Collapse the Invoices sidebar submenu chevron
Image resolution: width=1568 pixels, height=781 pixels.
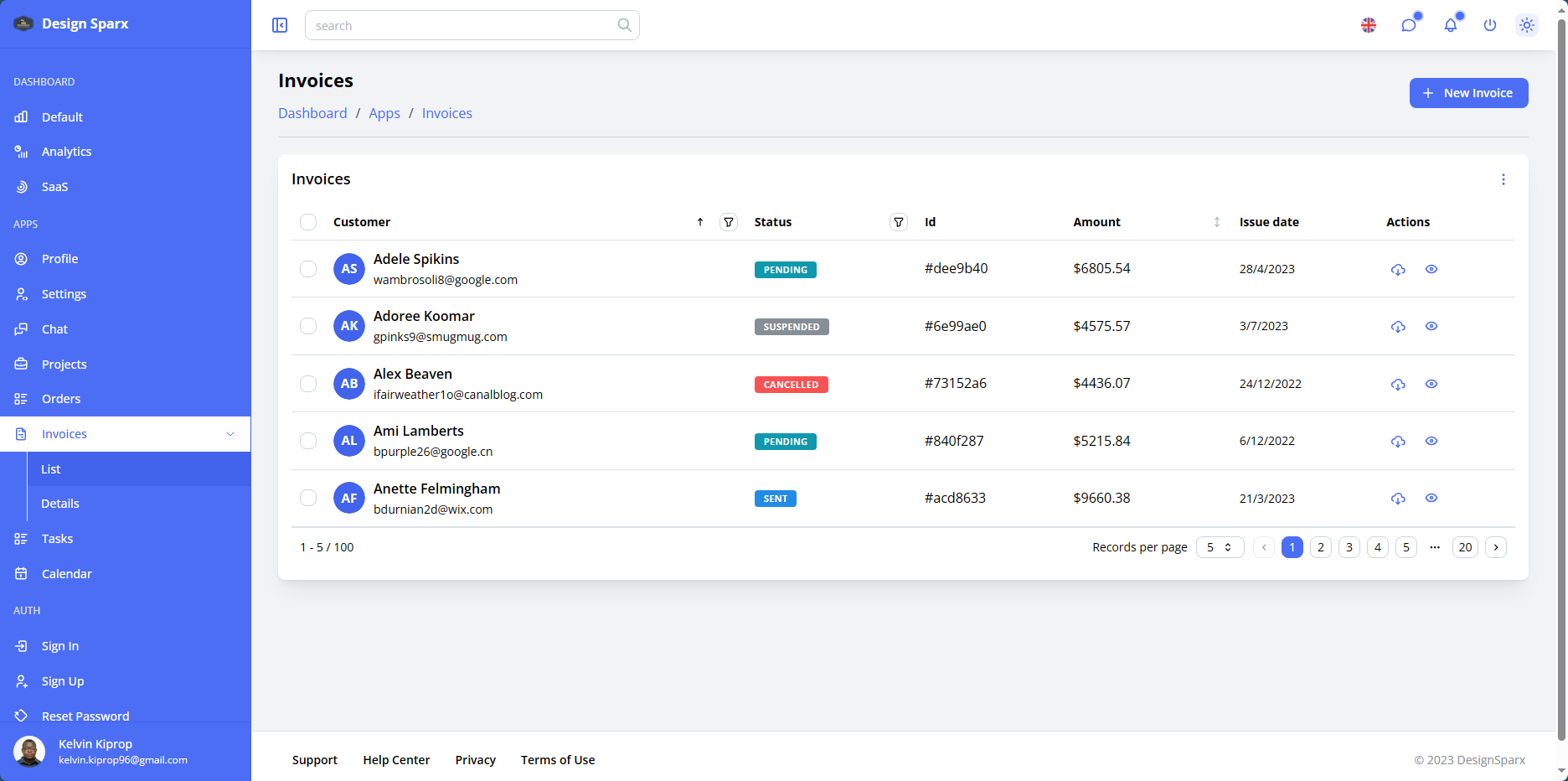[230, 434]
